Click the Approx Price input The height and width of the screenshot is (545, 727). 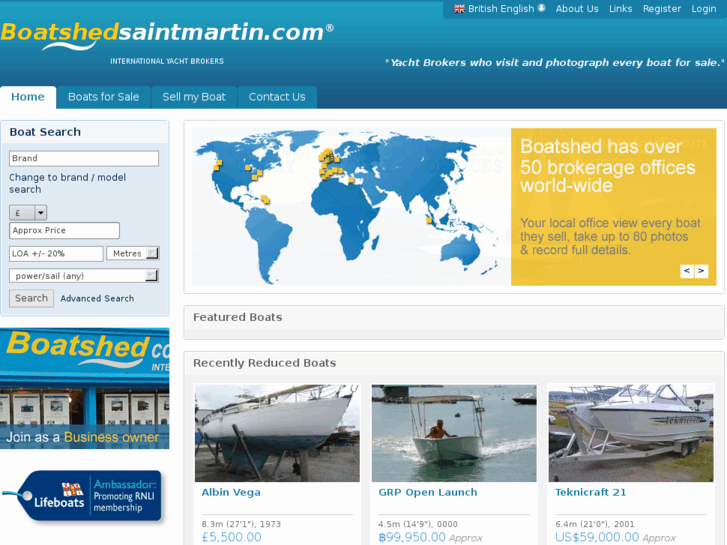pyautogui.click(x=64, y=231)
